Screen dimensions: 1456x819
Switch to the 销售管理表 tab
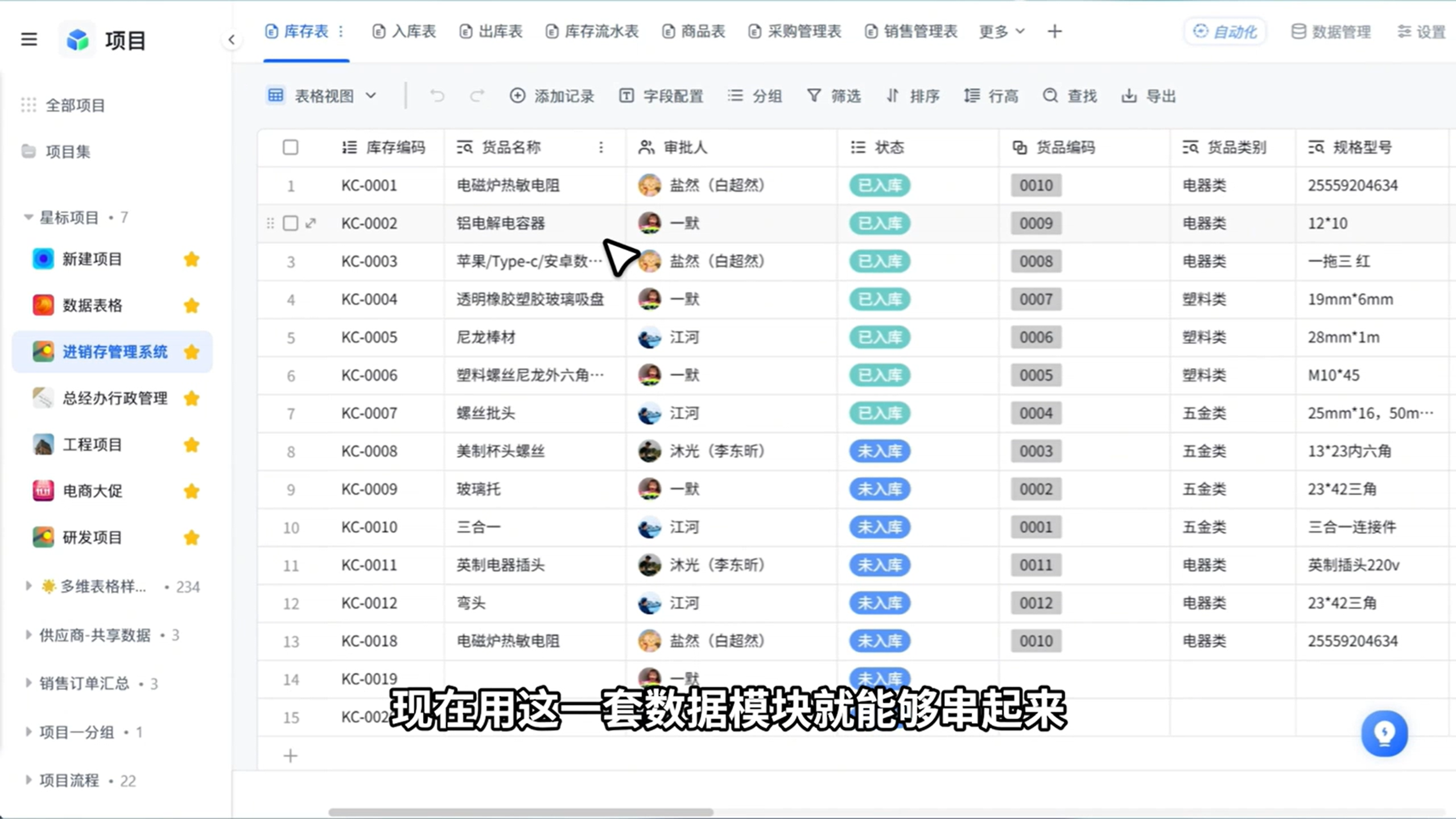(911, 31)
